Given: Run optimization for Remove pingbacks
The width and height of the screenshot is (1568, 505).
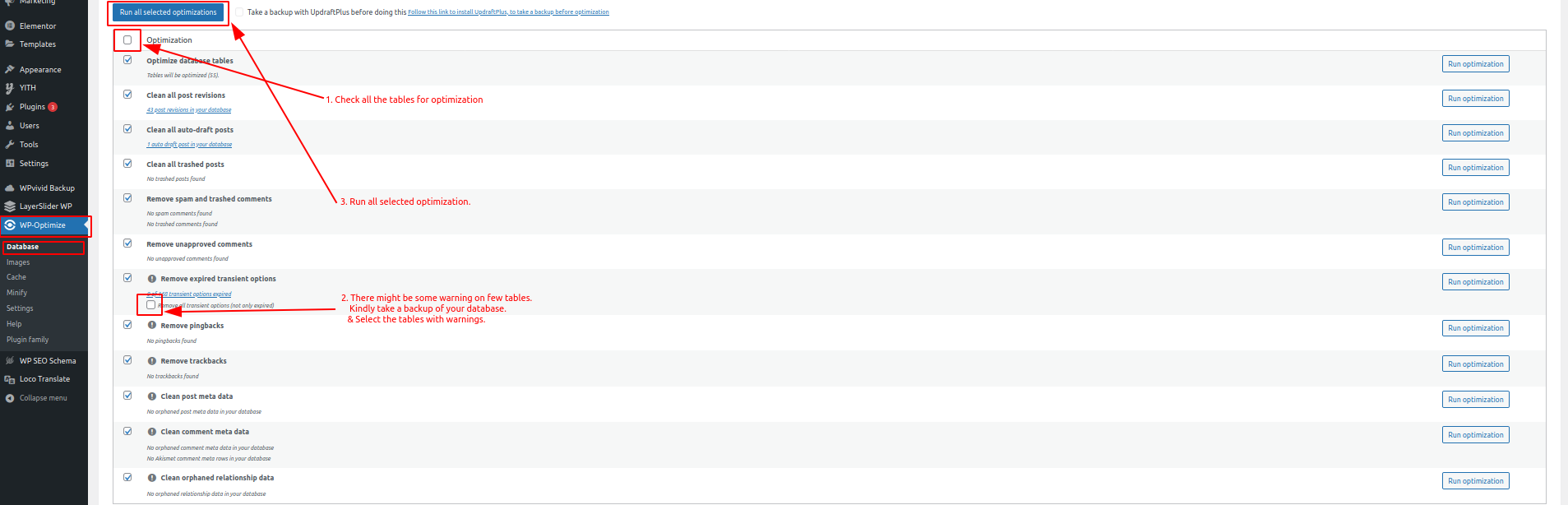Looking at the screenshot, I should point(1475,328).
